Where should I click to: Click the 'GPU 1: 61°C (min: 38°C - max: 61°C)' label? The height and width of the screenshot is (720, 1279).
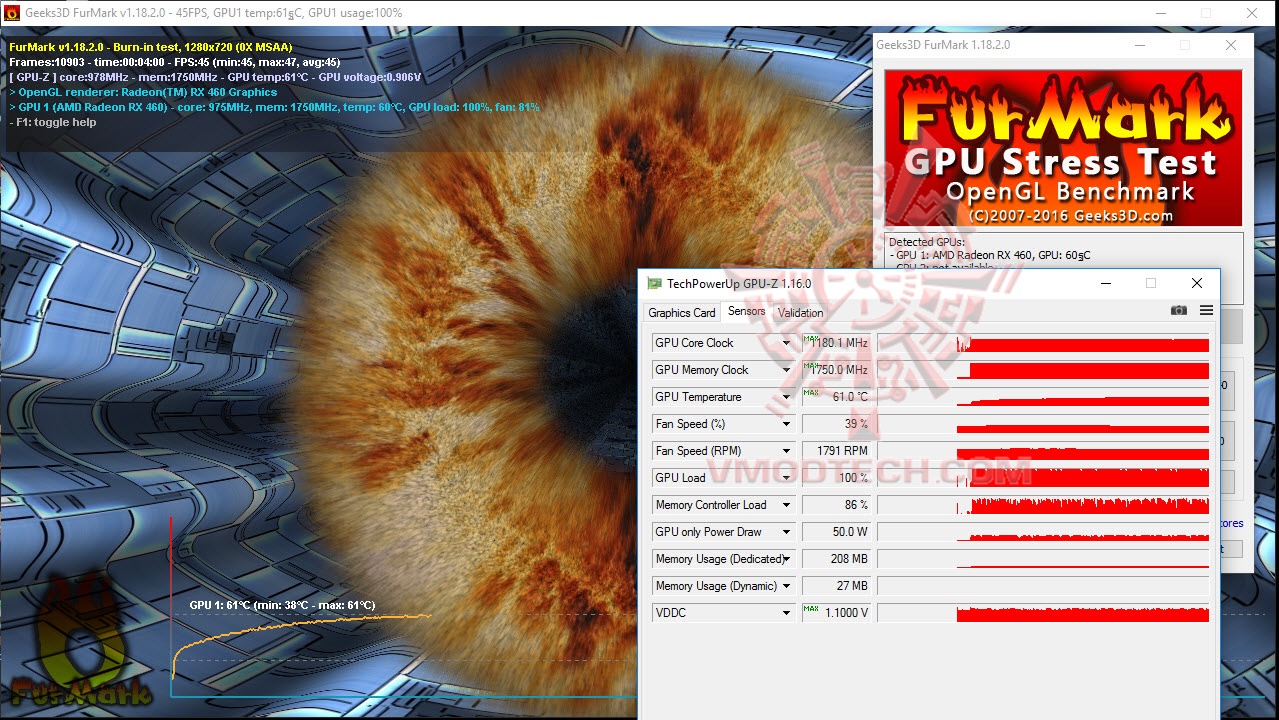tap(282, 605)
